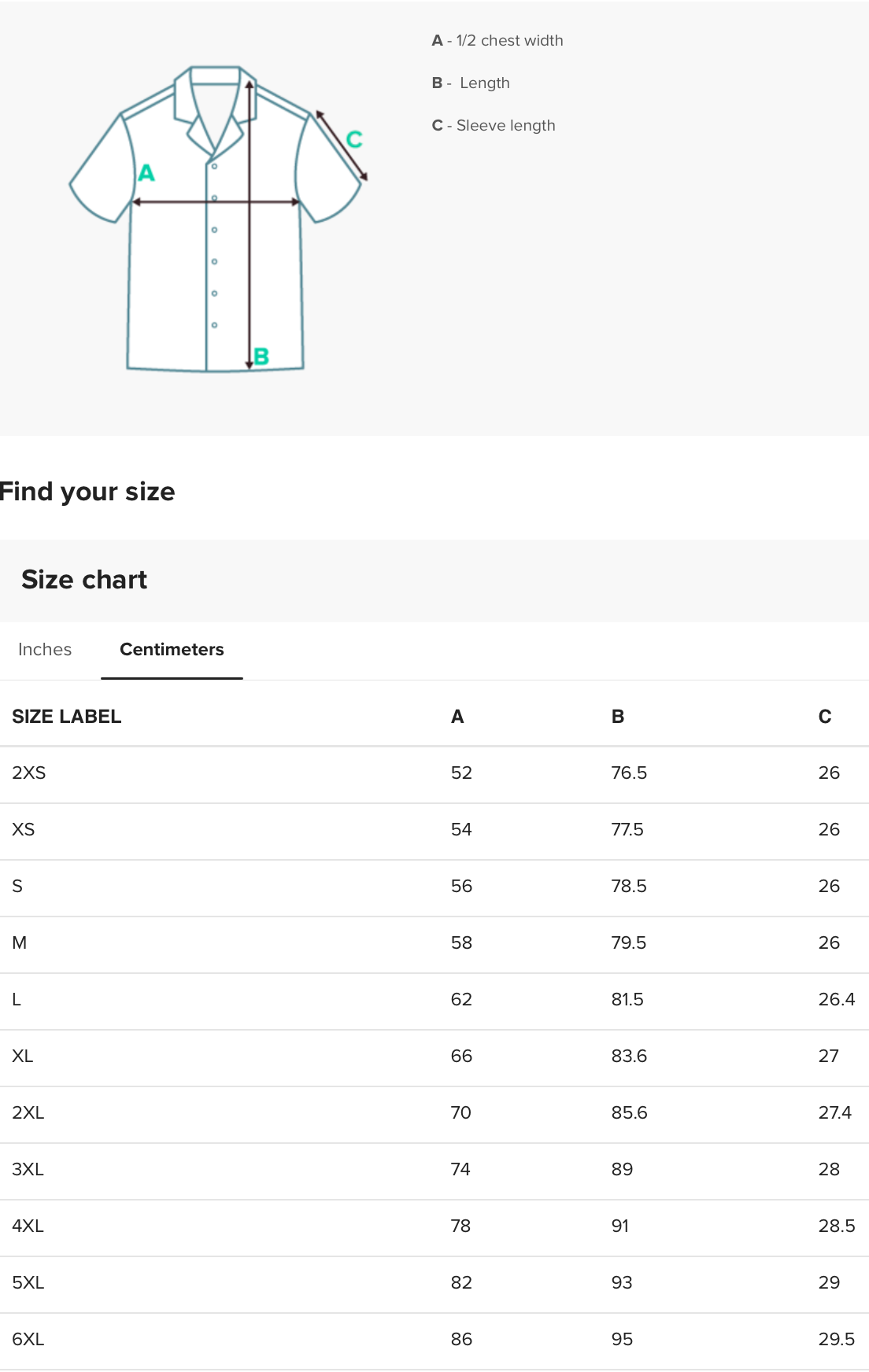Viewport: 869px width, 1372px height.
Task: Click the SIZE LABEL column header
Action: (67, 717)
